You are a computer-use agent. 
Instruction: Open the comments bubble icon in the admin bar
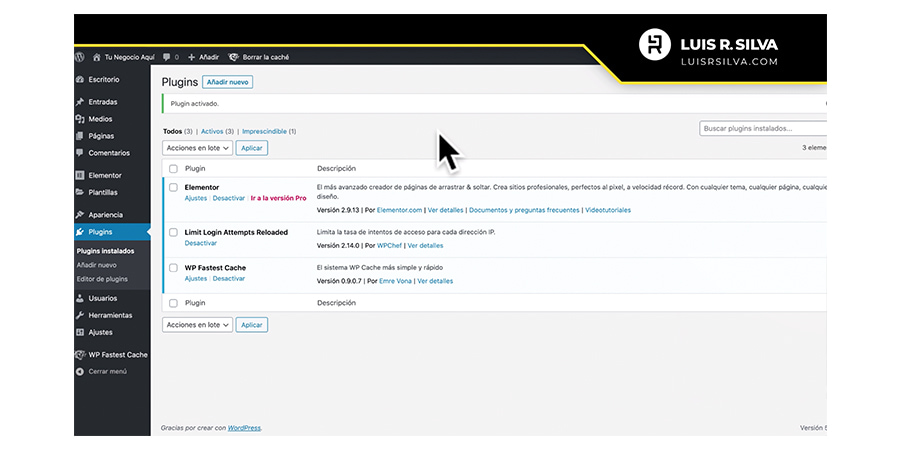coord(166,57)
